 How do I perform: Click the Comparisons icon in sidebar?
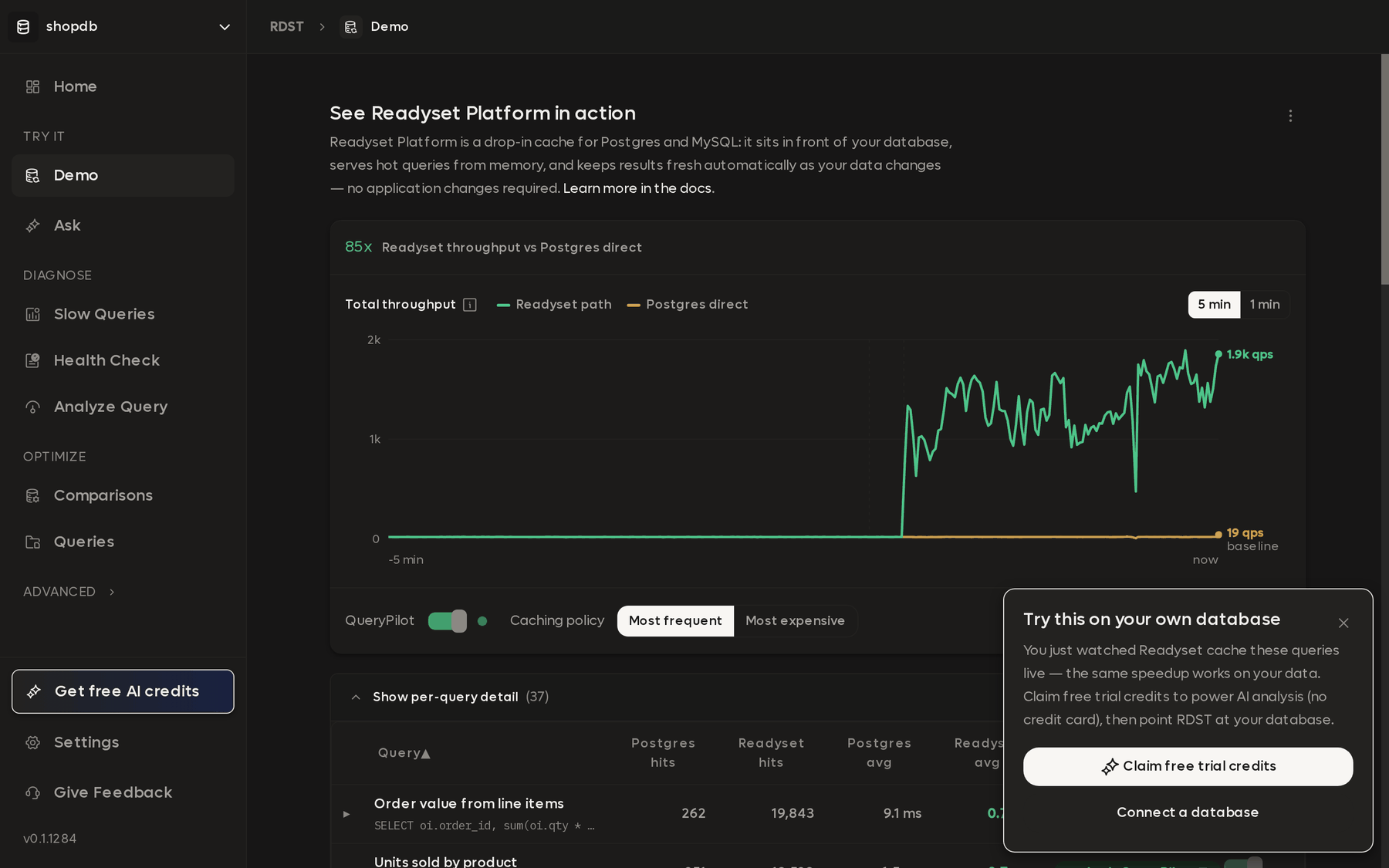pyautogui.click(x=32, y=495)
